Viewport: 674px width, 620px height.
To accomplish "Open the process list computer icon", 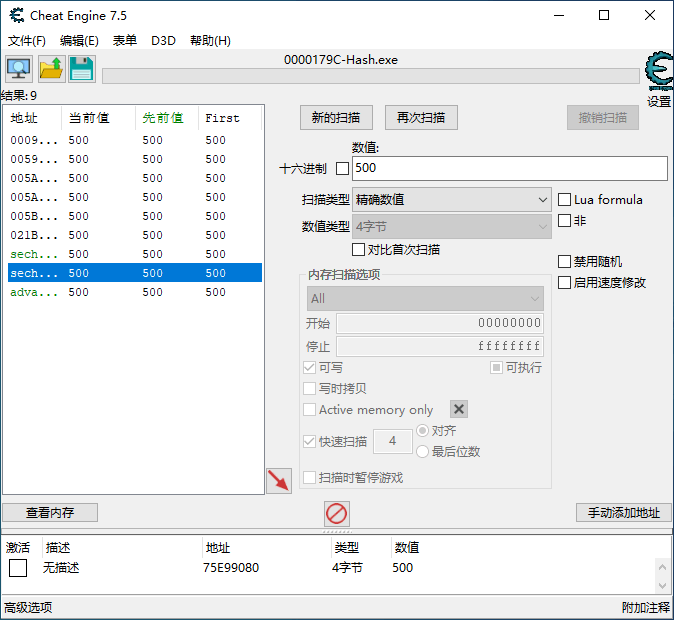I will pyautogui.click(x=18, y=69).
